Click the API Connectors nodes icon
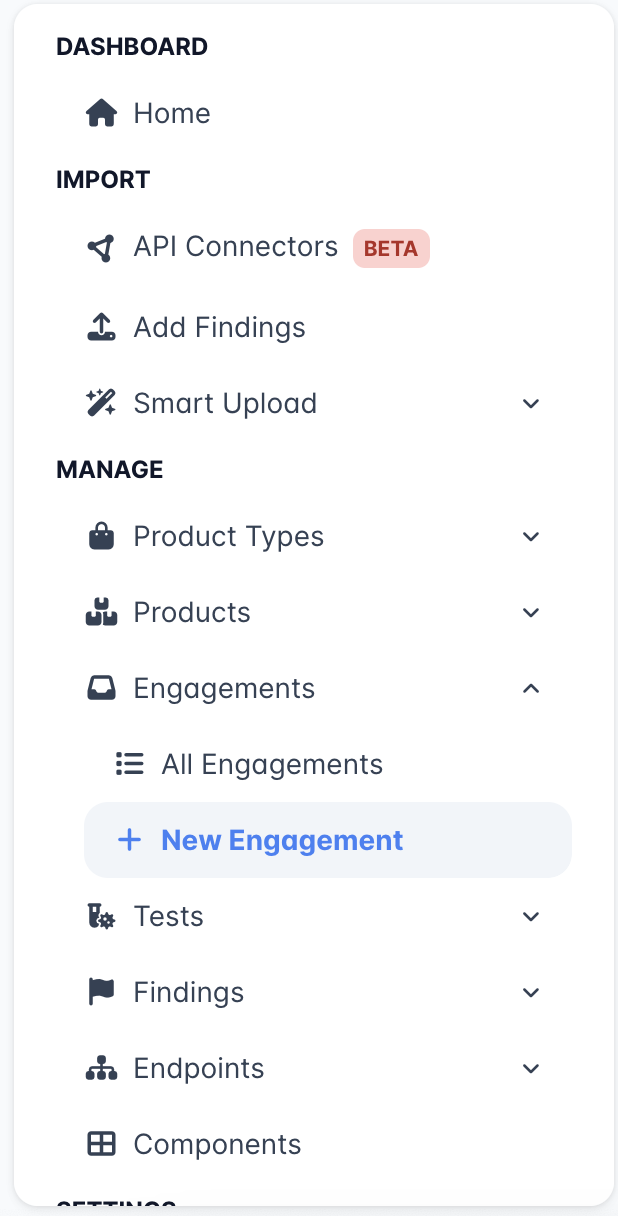 (102, 248)
